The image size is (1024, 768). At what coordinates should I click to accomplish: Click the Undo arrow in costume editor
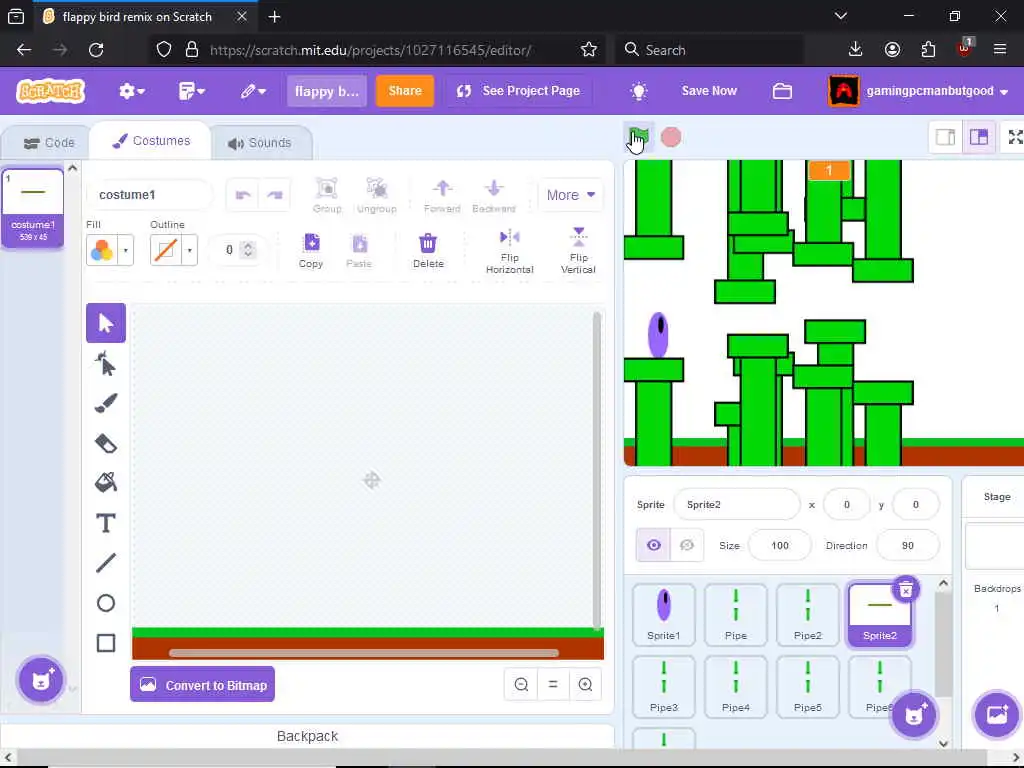243,195
